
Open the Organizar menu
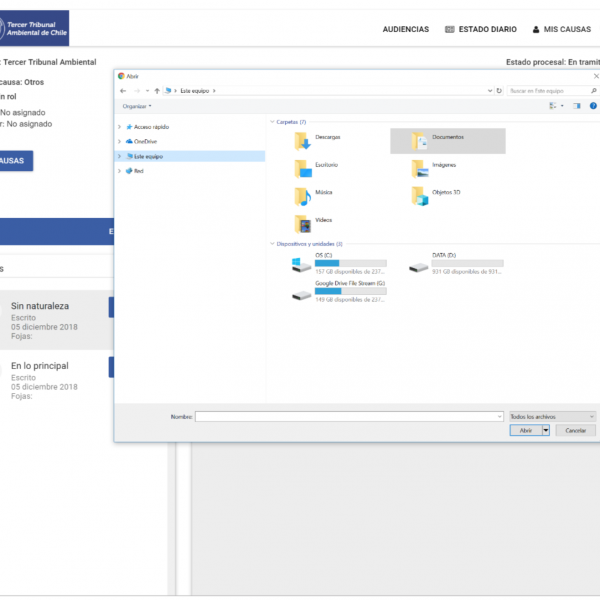[137, 106]
